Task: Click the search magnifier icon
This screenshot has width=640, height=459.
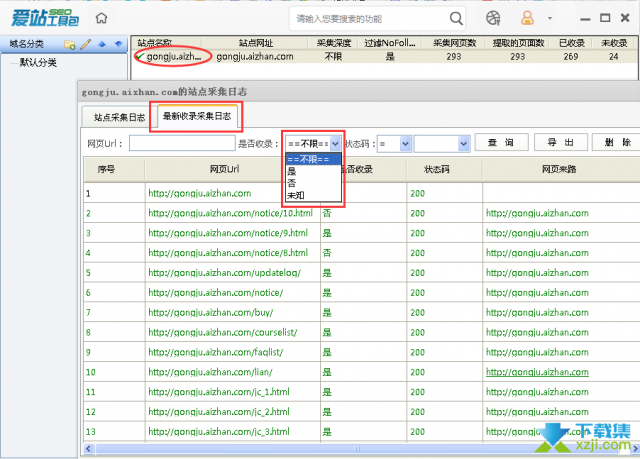Action: (456, 18)
